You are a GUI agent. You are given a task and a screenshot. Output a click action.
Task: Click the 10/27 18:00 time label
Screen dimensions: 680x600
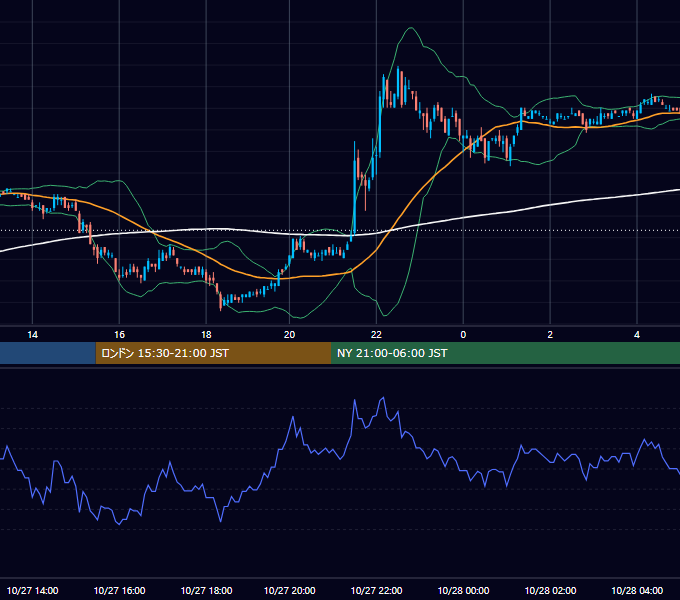206,590
